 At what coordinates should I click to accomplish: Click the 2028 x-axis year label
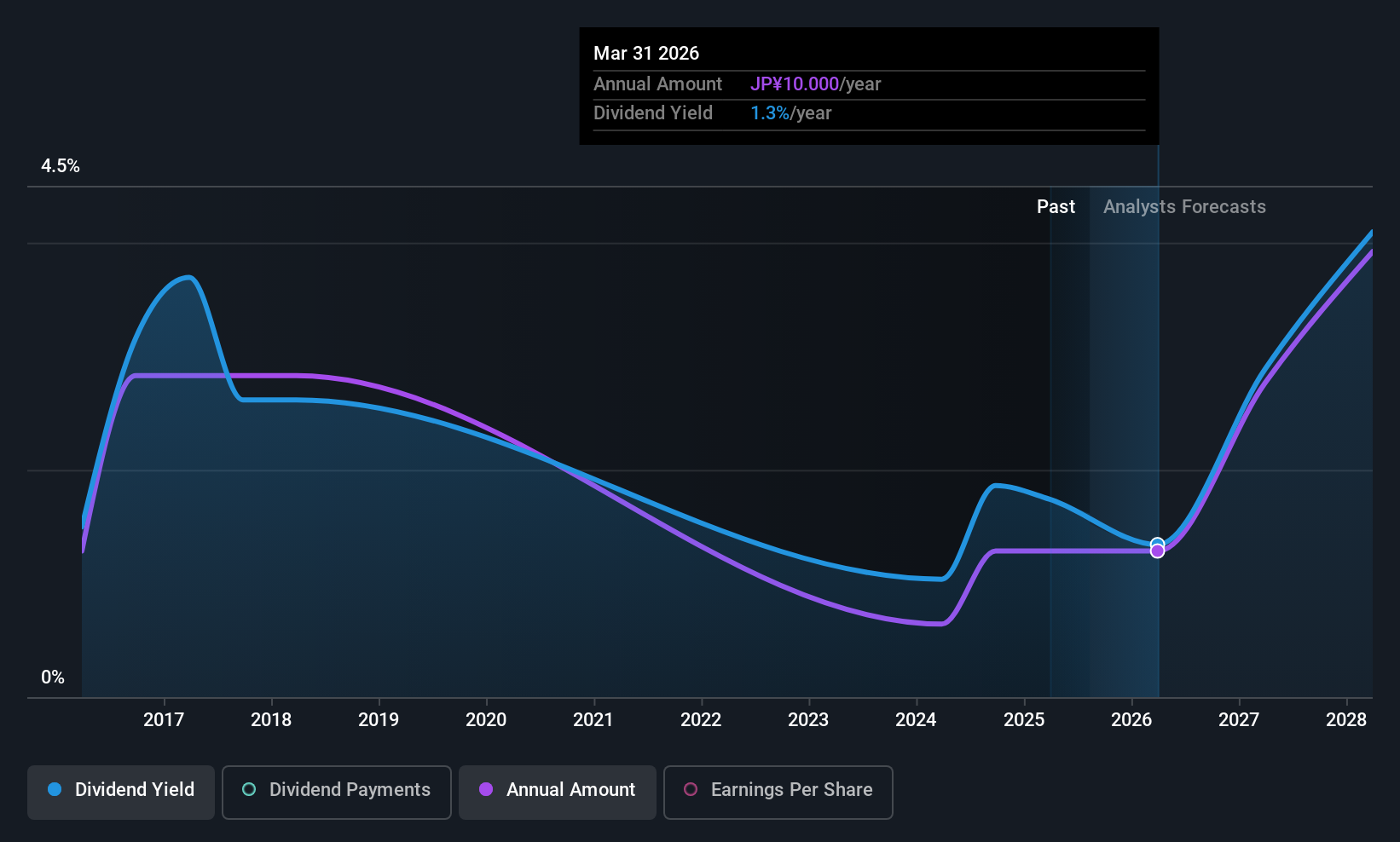coord(1346,720)
